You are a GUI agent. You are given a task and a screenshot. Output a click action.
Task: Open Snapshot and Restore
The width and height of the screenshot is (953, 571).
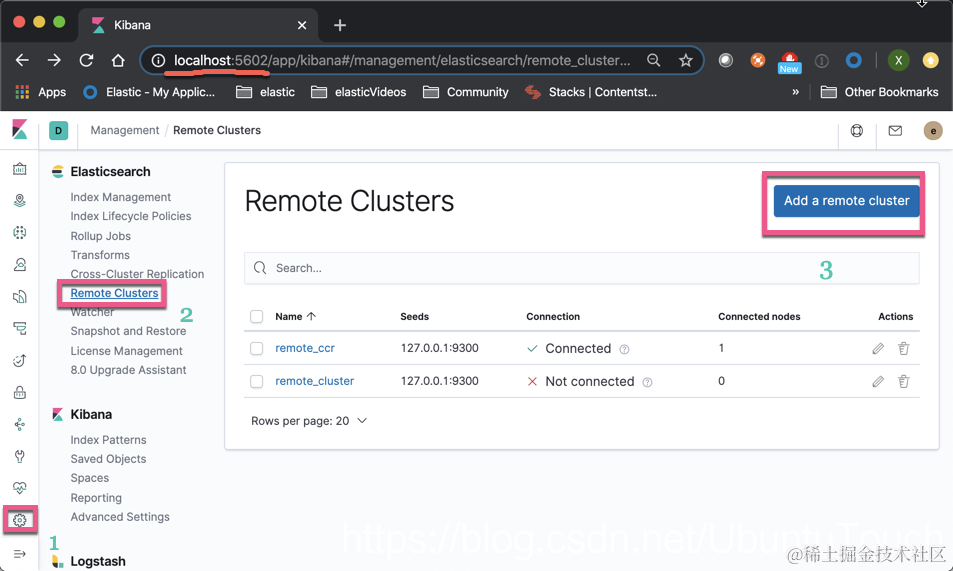tap(128, 331)
